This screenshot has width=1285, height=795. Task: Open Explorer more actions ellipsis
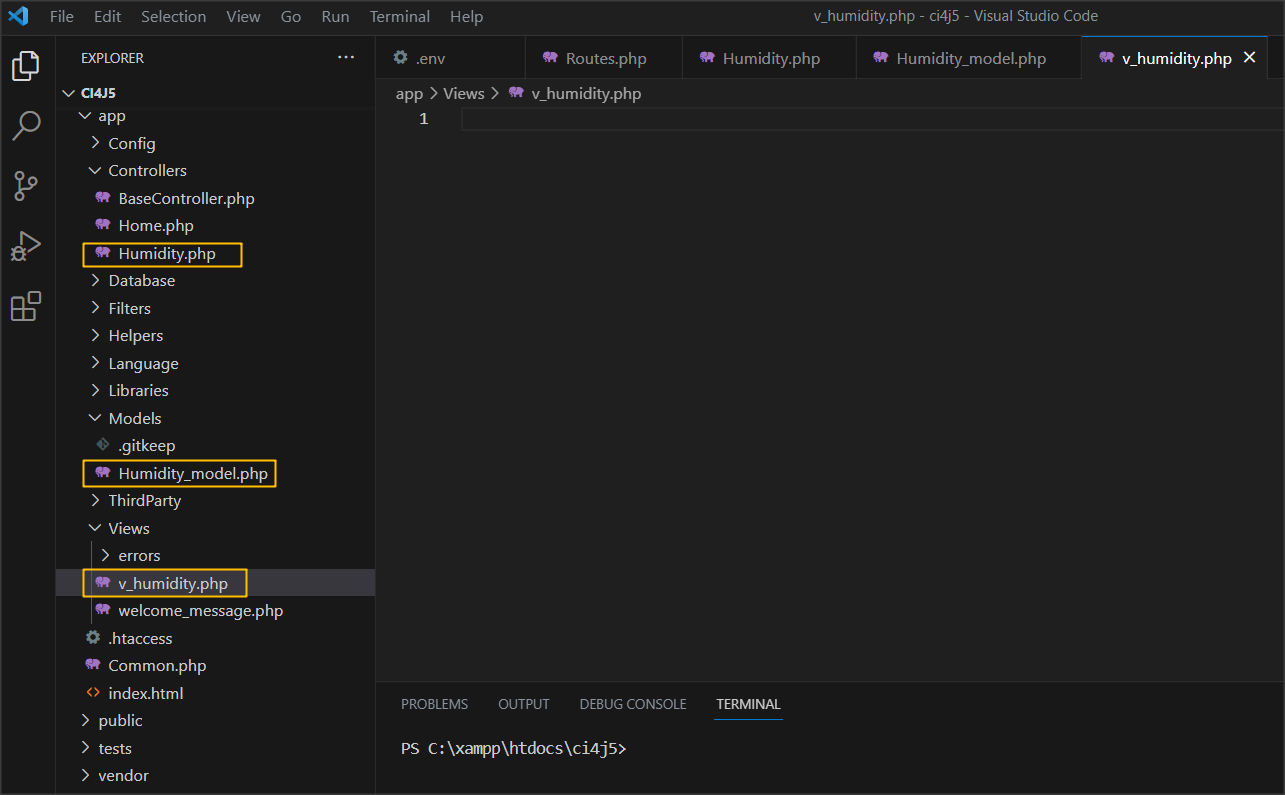(x=346, y=58)
